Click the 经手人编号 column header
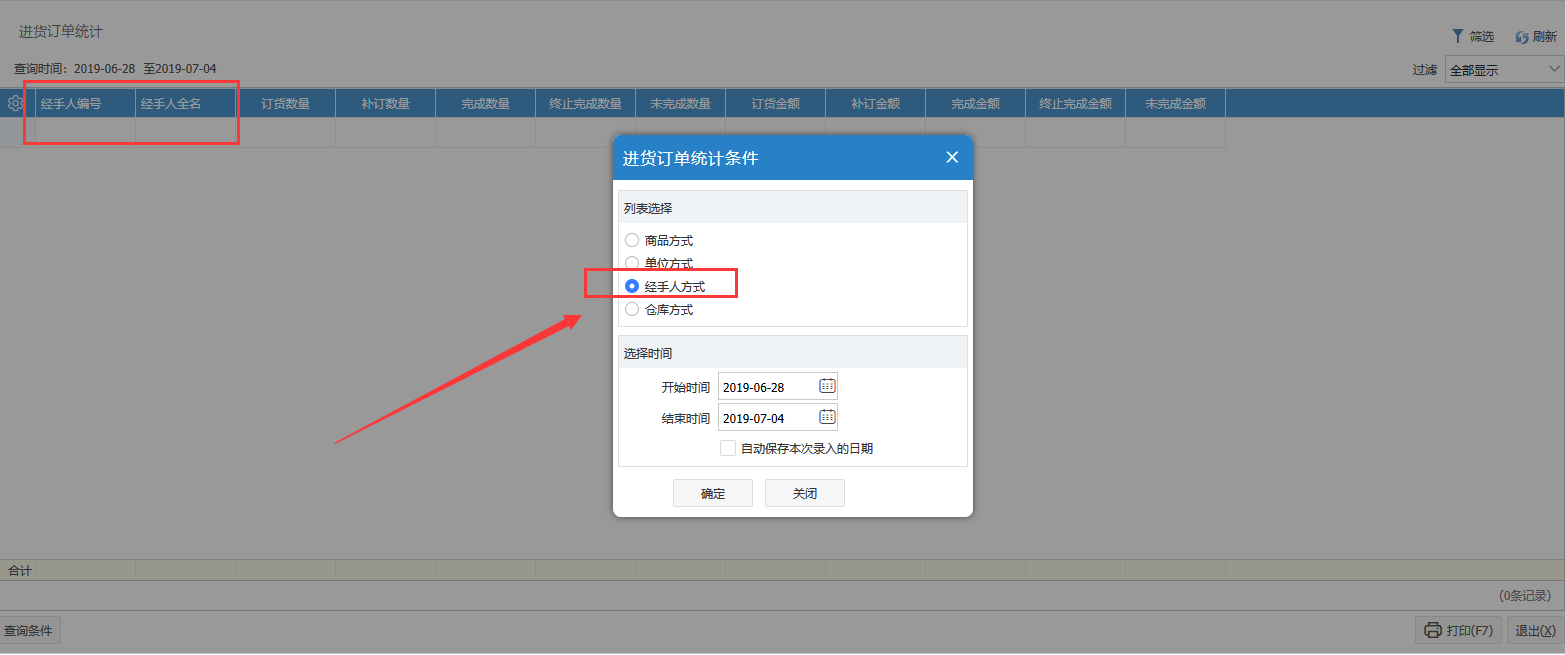 tap(85, 103)
